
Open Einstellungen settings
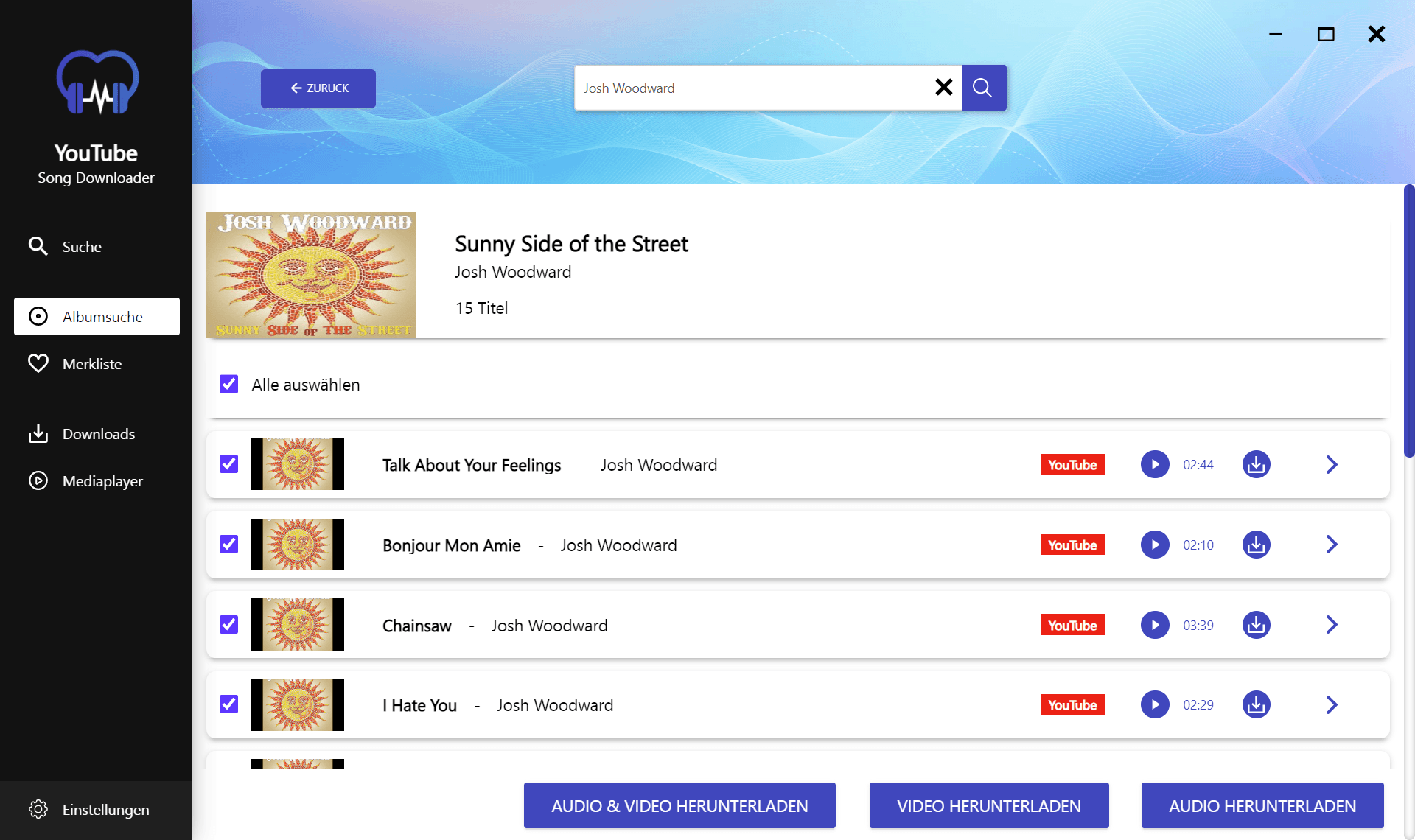[x=97, y=810]
